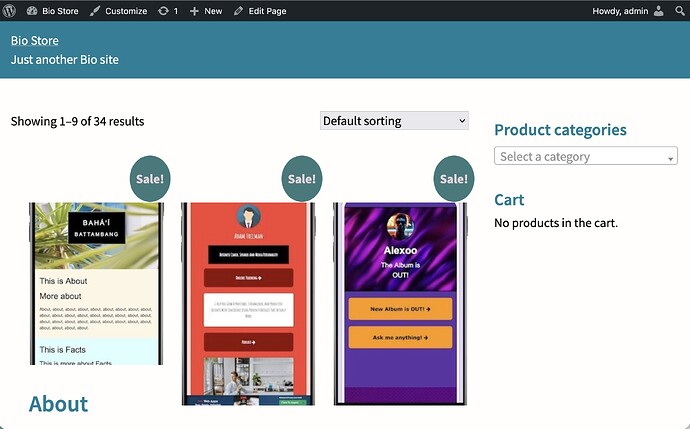Open the updates circular arrows icon
Image resolution: width=690 pixels, height=429 pixels.
coord(163,11)
